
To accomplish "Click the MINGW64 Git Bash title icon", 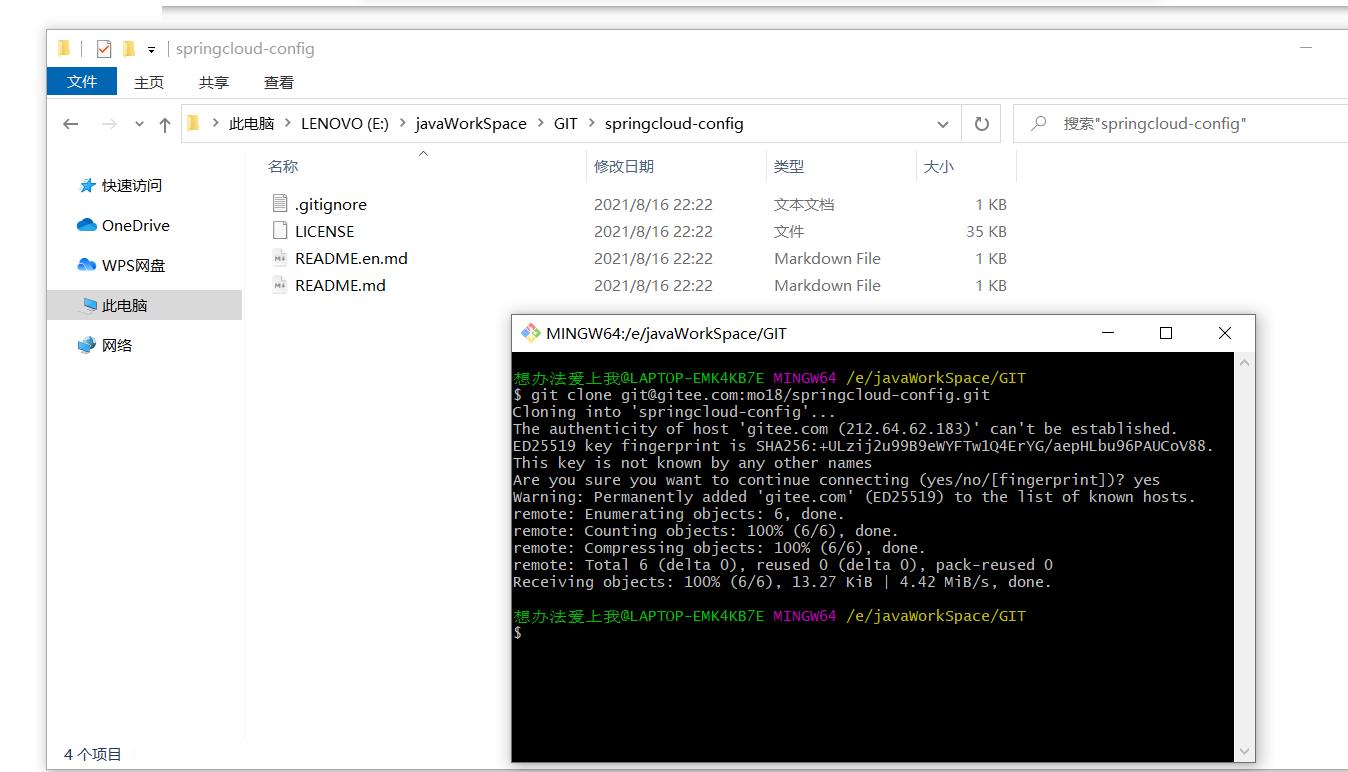I will click(529, 333).
